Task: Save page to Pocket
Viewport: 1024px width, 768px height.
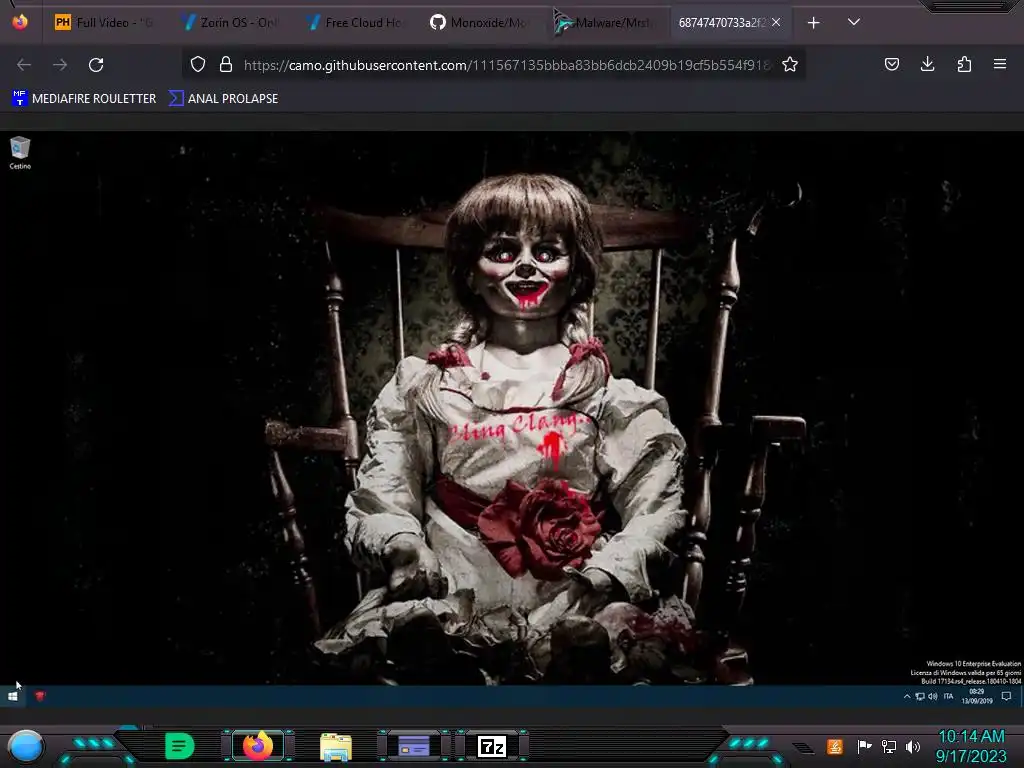Action: (891, 64)
